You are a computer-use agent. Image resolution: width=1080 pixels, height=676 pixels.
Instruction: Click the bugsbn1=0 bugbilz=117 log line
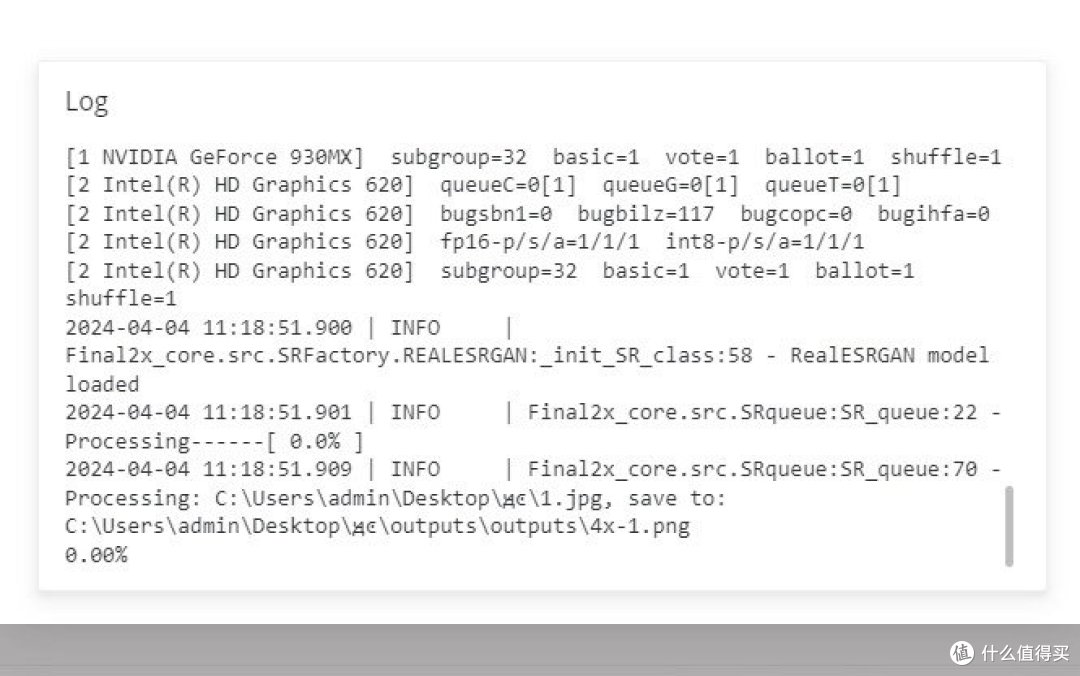coord(528,214)
